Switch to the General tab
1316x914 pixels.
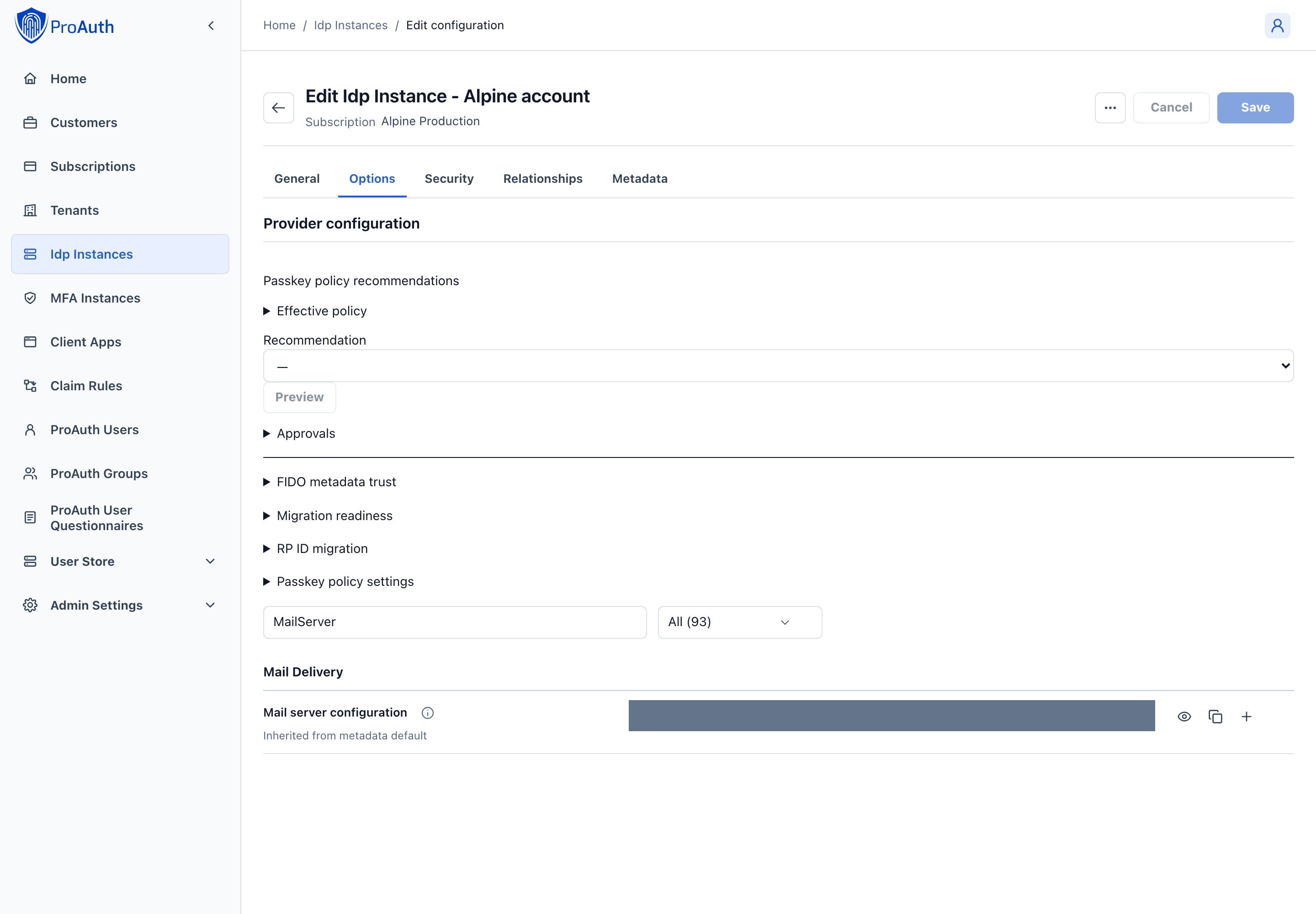coord(297,179)
